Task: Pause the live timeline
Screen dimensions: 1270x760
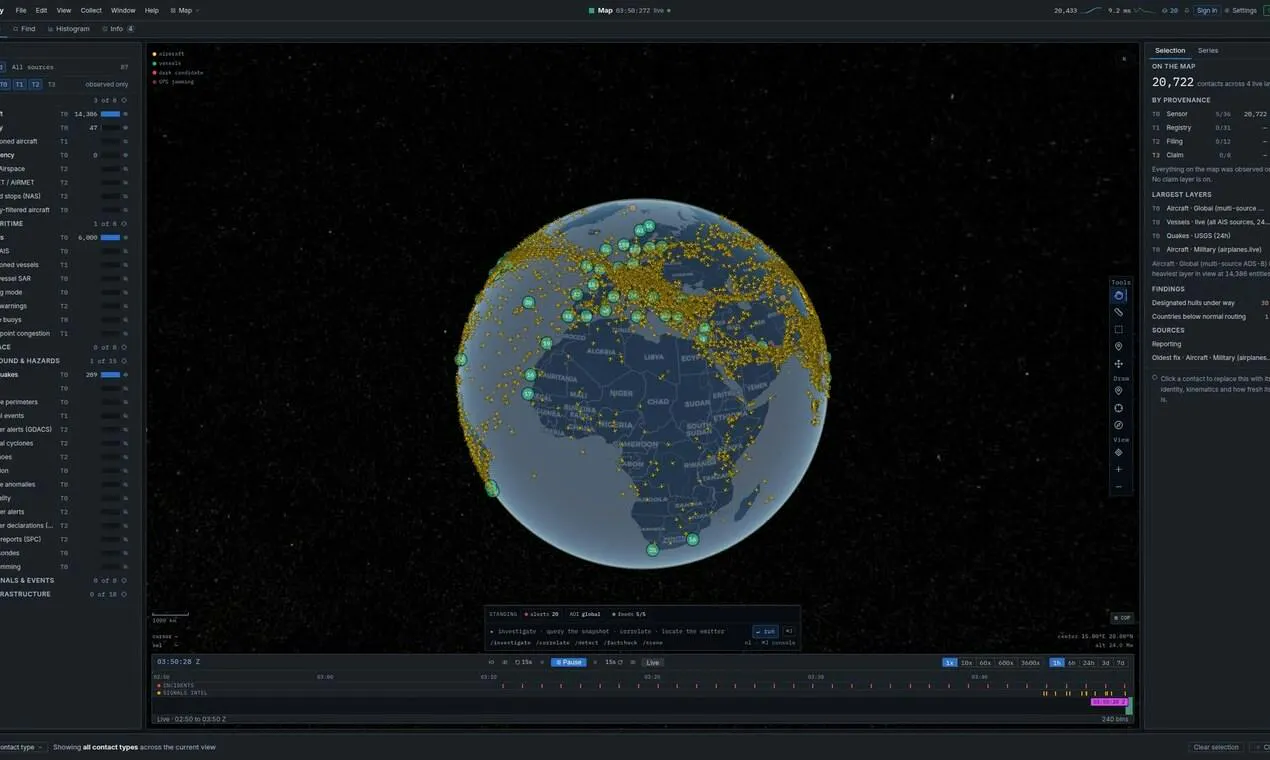Action: pyautogui.click(x=569, y=662)
